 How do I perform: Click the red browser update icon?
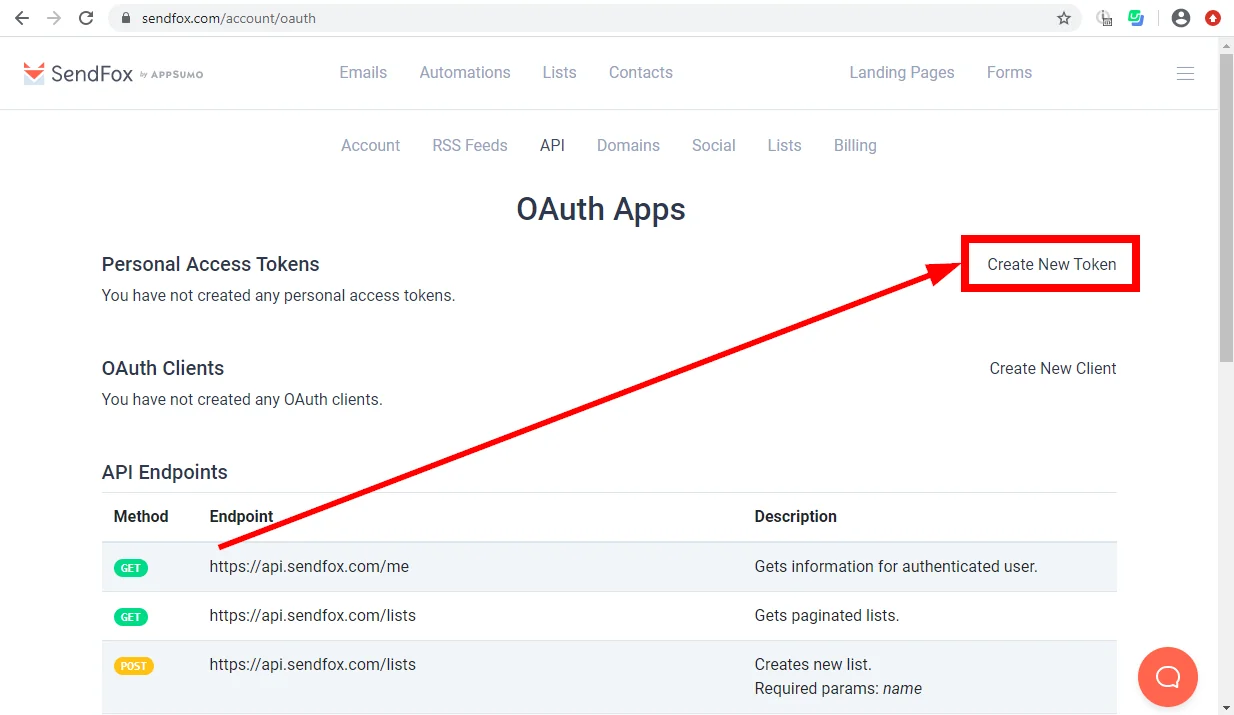(1213, 18)
